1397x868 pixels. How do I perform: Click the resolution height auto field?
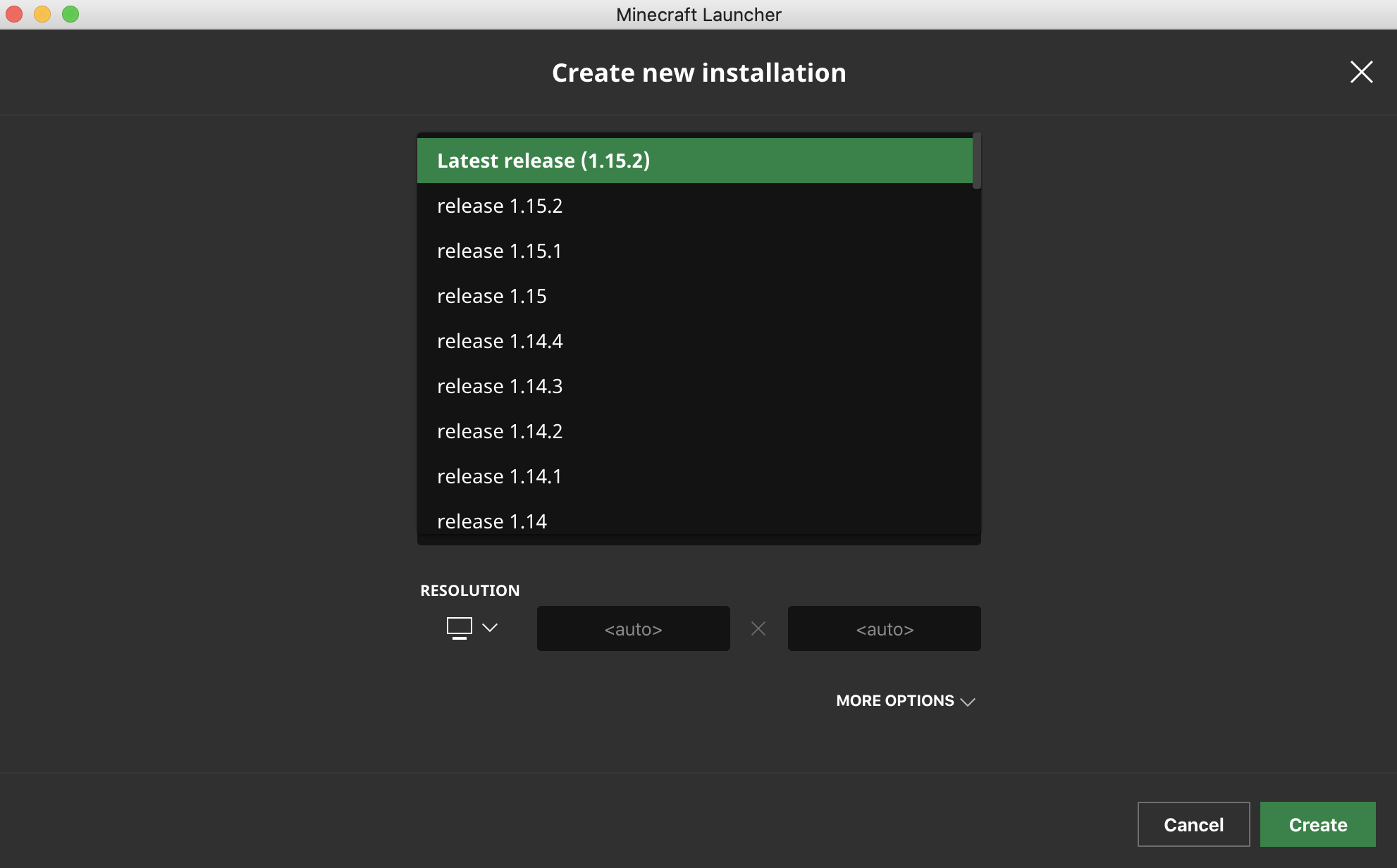coord(884,628)
